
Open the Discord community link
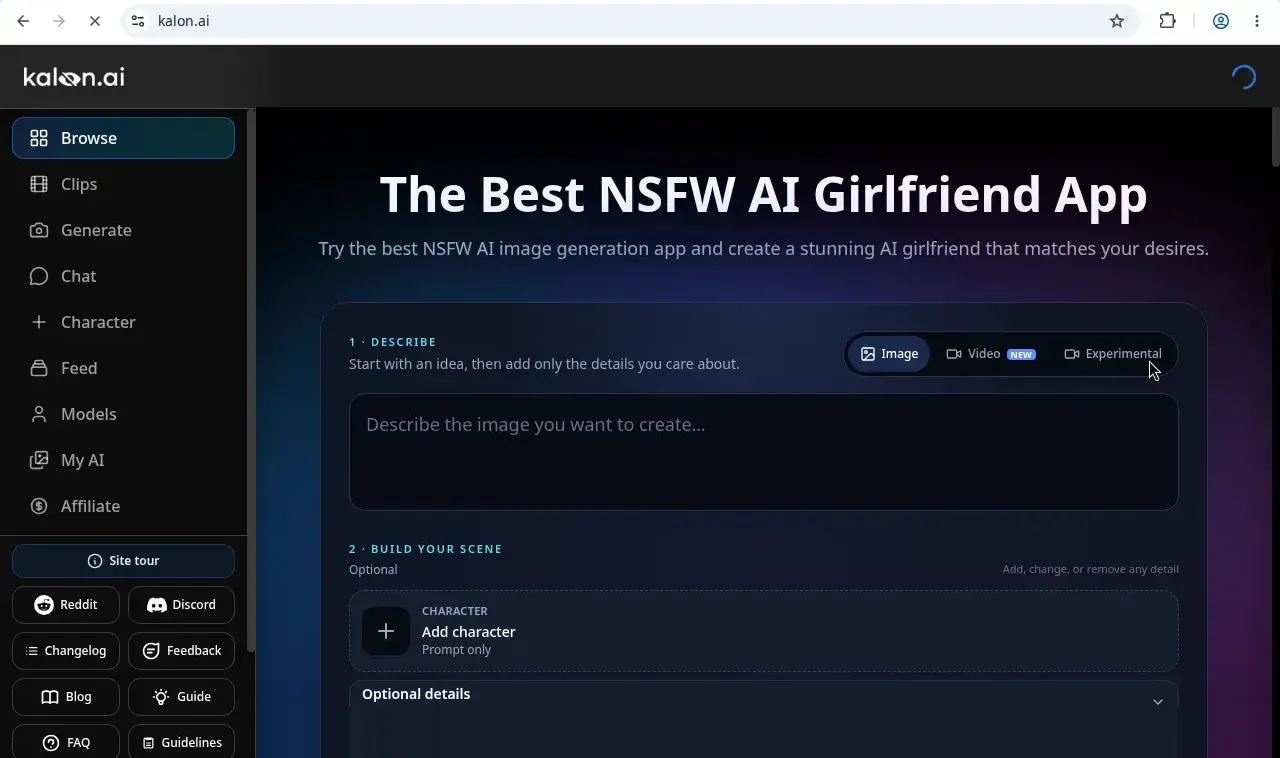(181, 605)
